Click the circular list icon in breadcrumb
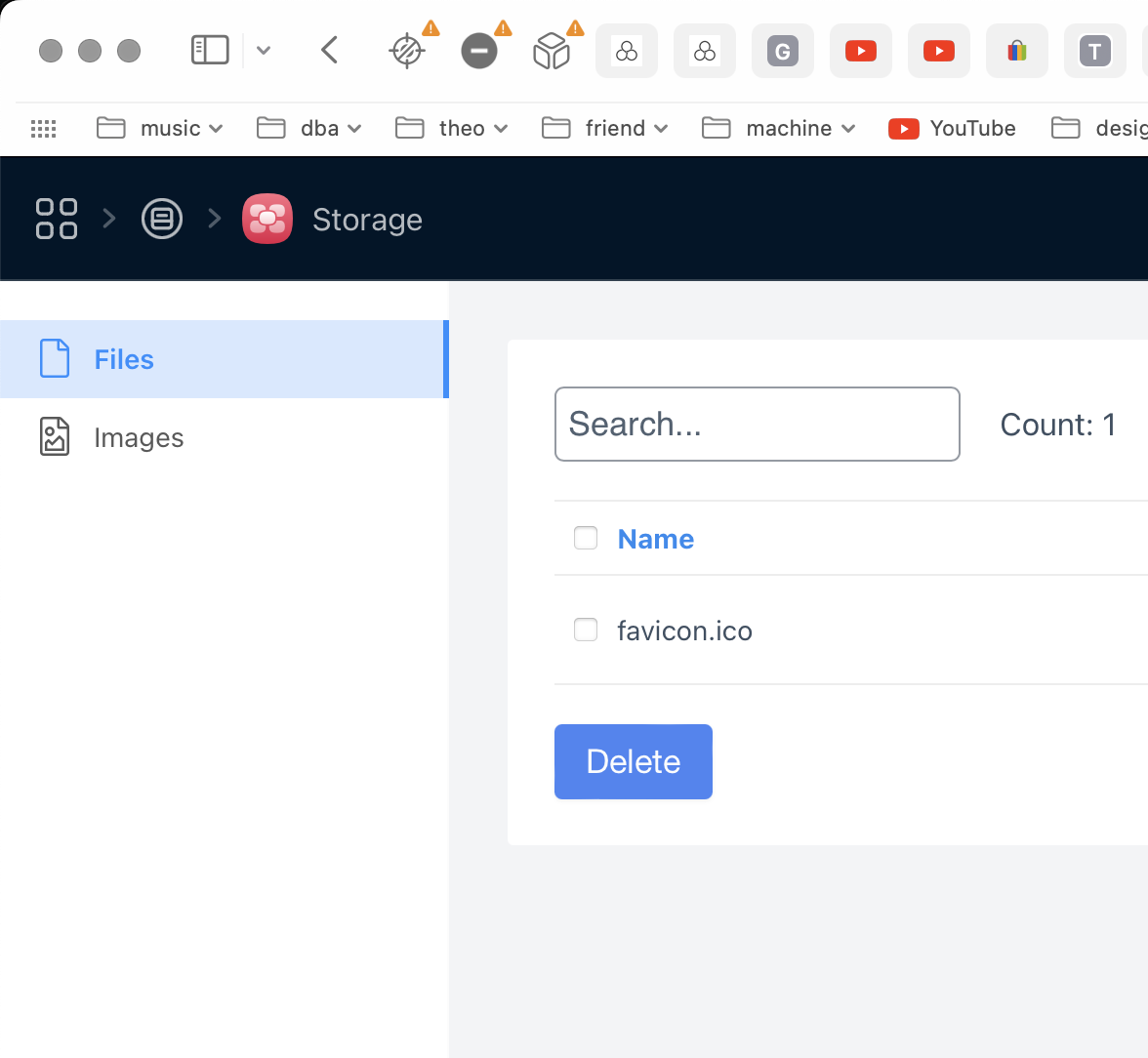This screenshot has height=1058, width=1148. point(162,219)
